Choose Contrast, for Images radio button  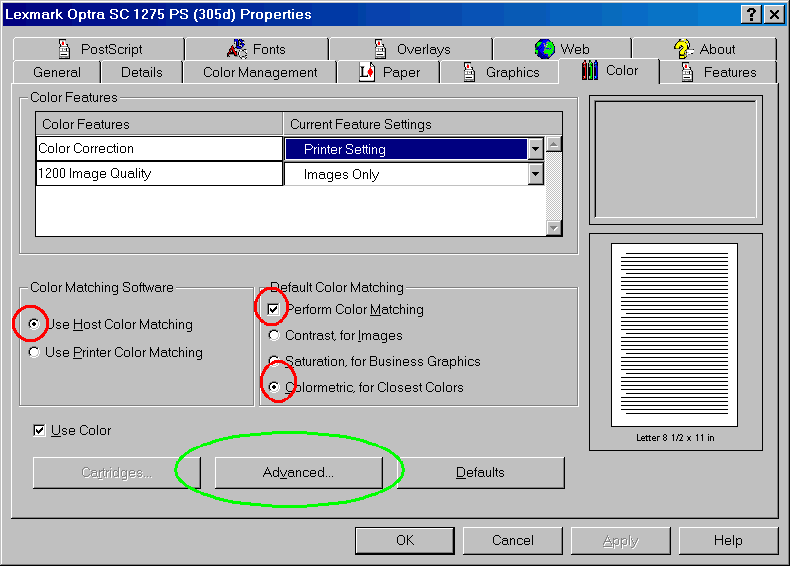coord(274,336)
